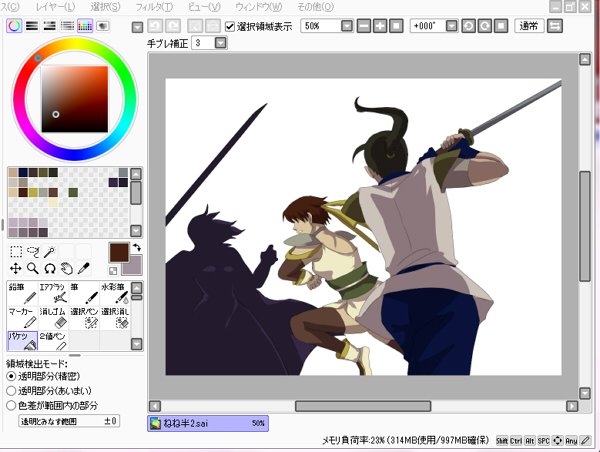600x452 pixels.
Task: Select the magic wand tool
Action: [50, 252]
